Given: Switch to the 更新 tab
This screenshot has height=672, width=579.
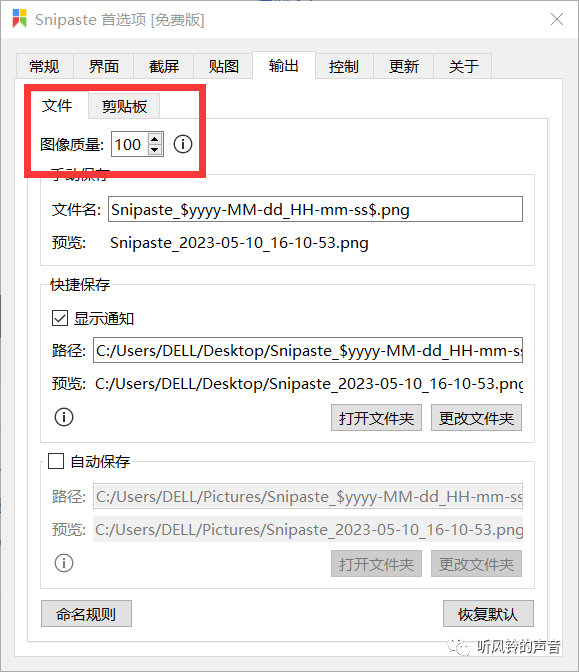Looking at the screenshot, I should pos(404,66).
